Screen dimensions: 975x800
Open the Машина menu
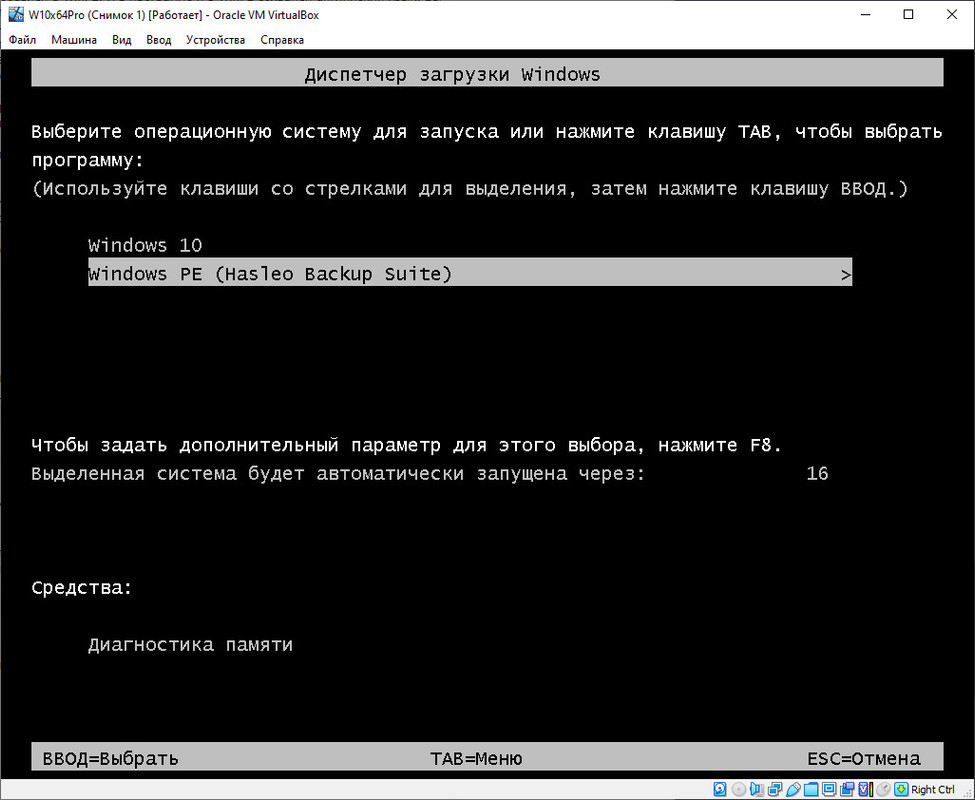click(74, 40)
